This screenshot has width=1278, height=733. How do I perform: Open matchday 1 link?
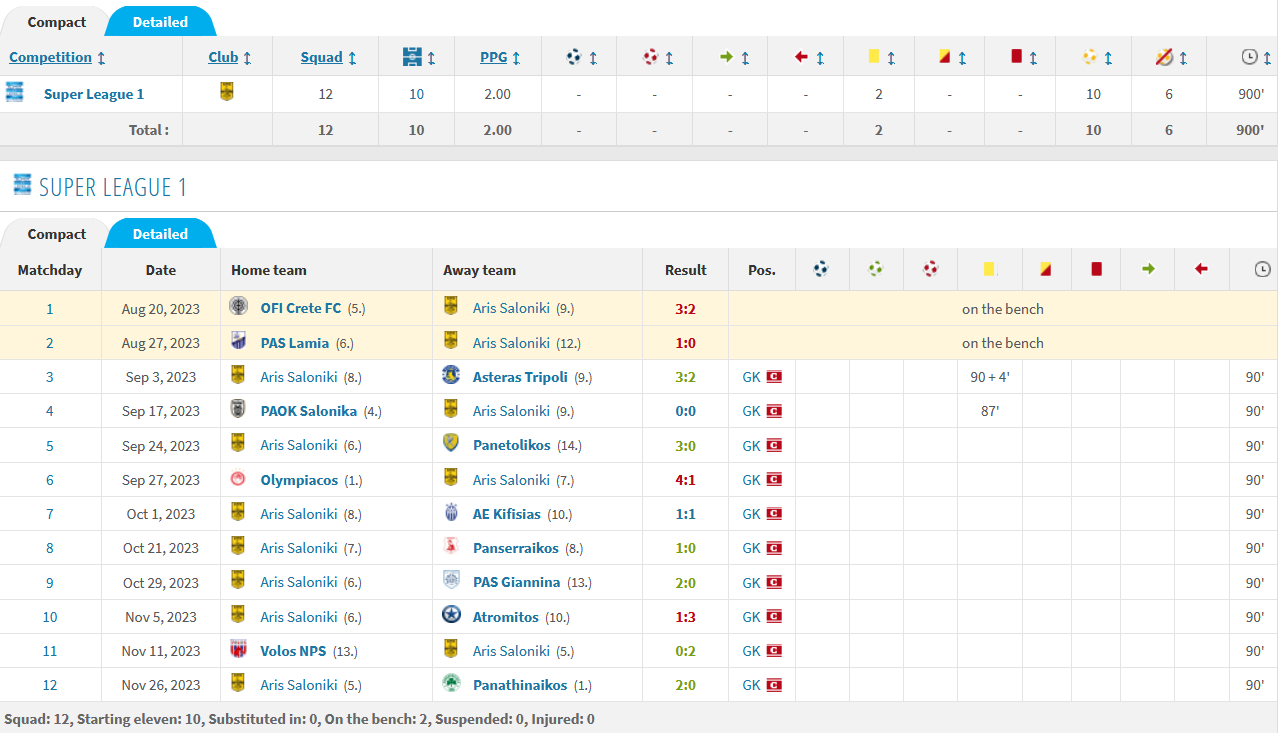(x=50, y=309)
